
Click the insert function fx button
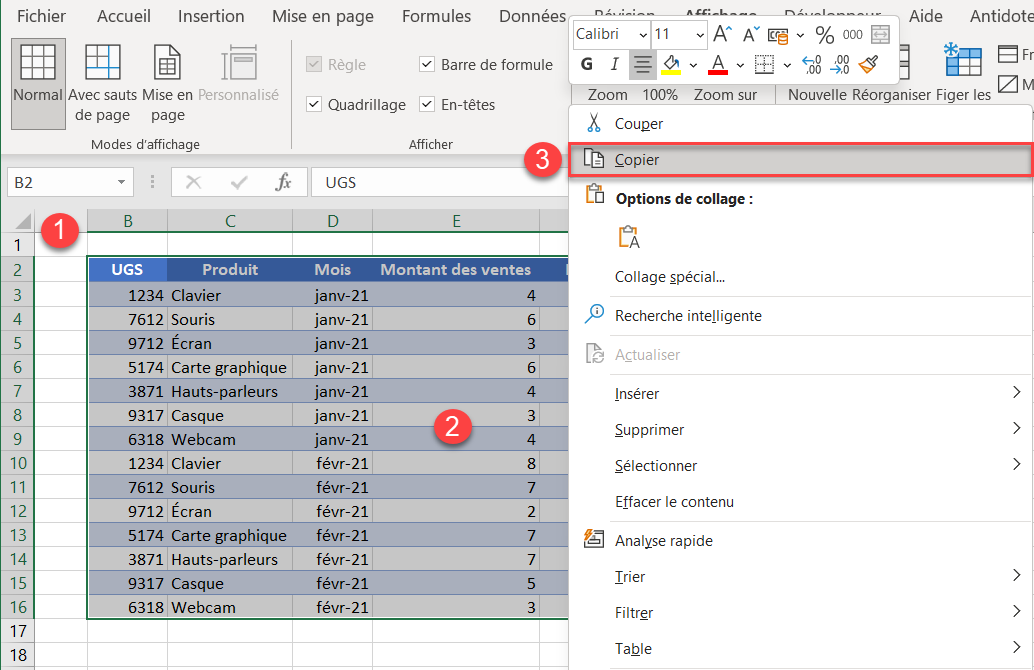pos(283,182)
